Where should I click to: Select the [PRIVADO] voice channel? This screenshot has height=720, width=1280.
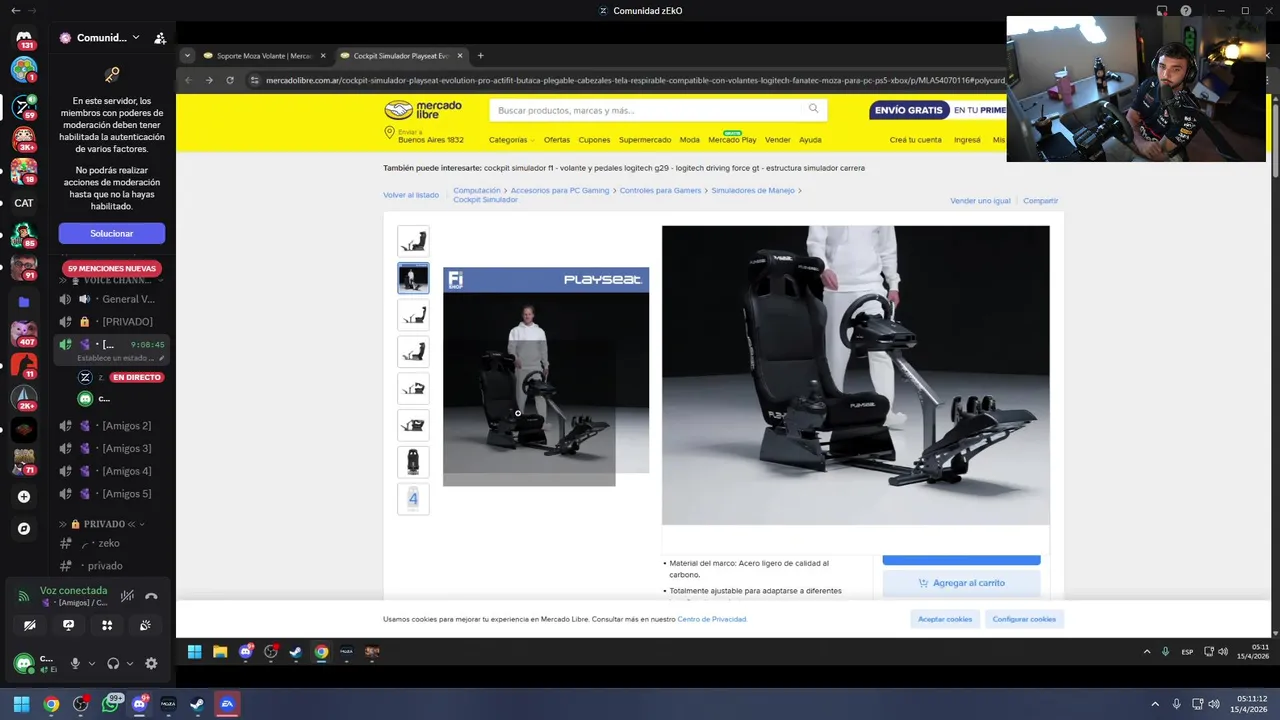pos(110,321)
